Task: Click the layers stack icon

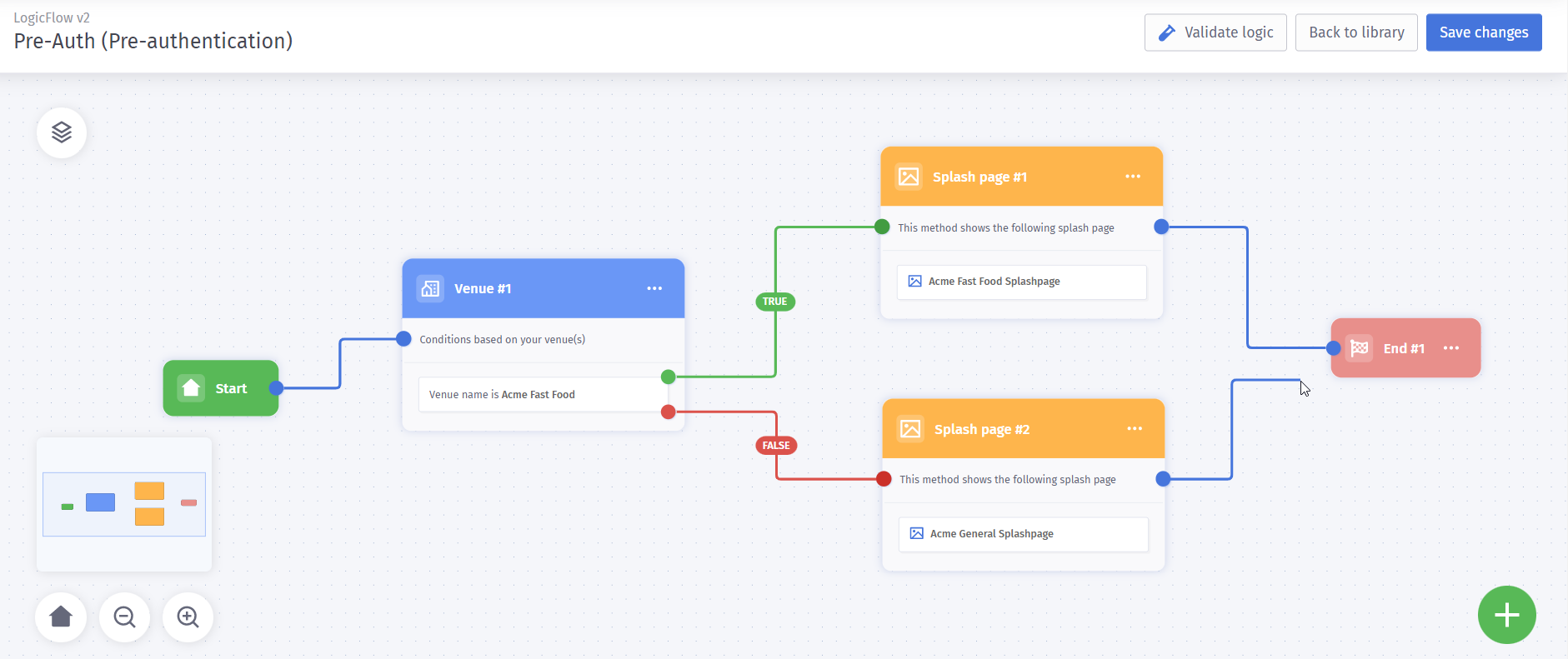Action: (62, 132)
